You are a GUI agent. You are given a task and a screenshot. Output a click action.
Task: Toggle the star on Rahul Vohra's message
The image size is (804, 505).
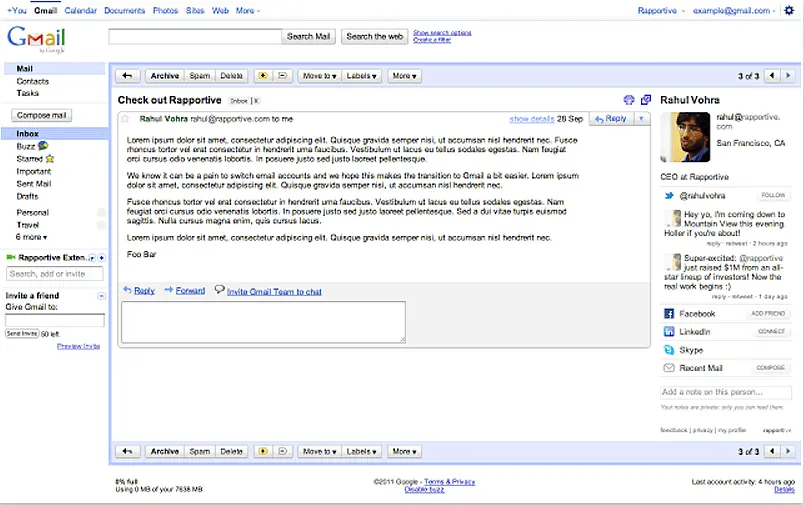[126, 118]
